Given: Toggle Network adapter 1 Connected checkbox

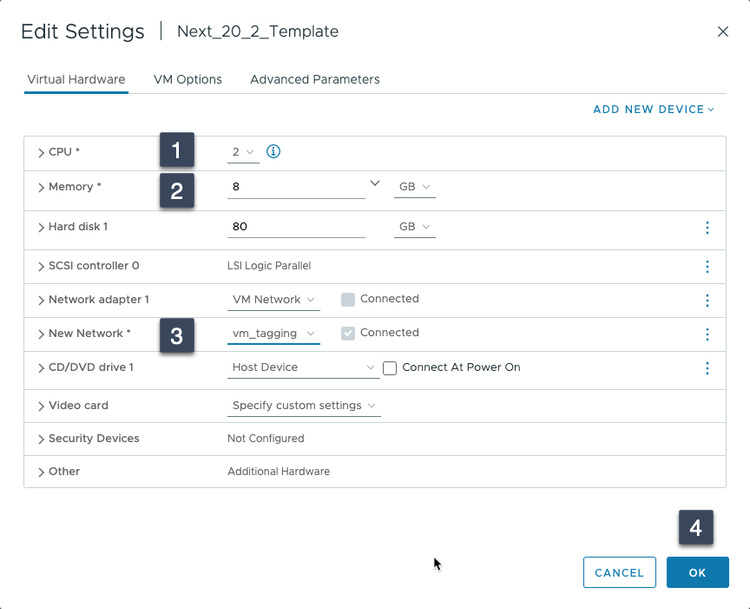Looking at the screenshot, I should 348,299.
